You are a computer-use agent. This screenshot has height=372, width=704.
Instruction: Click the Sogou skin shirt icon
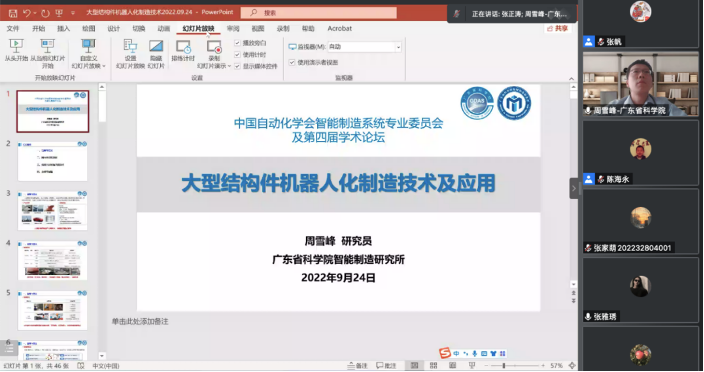click(x=493, y=354)
